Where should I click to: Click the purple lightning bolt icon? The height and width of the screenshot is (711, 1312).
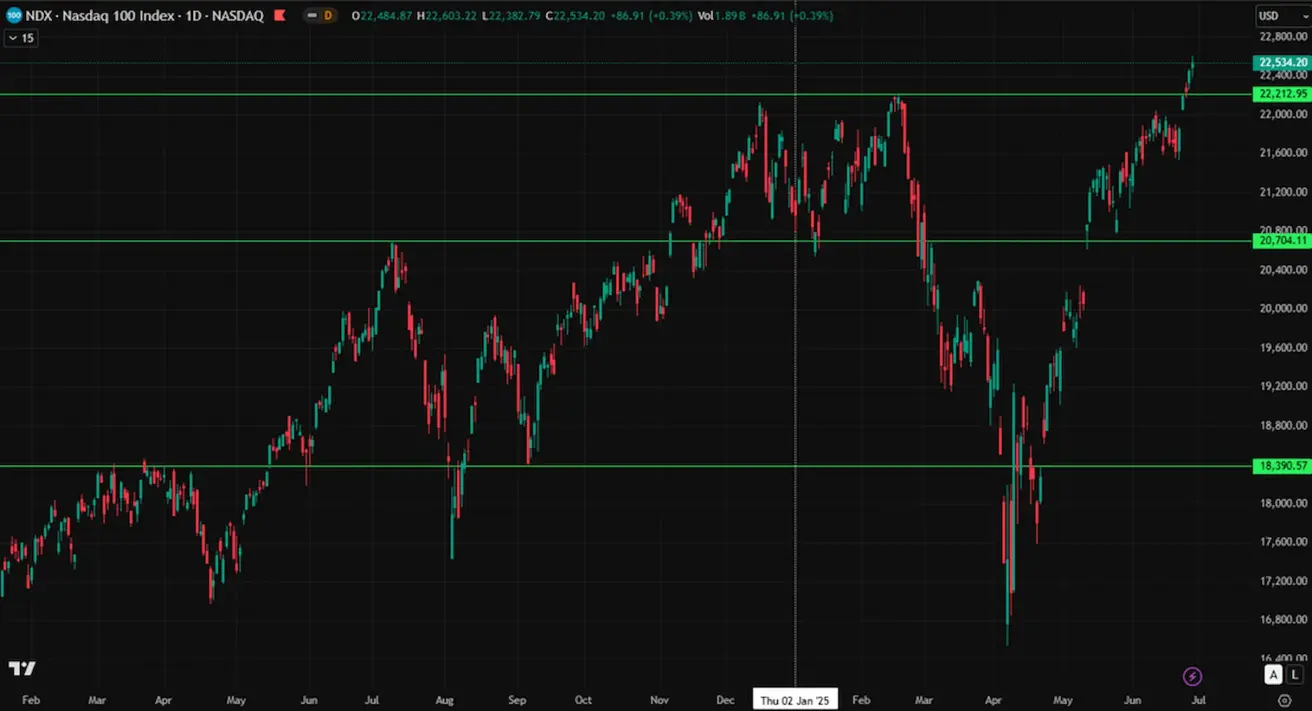click(1192, 677)
